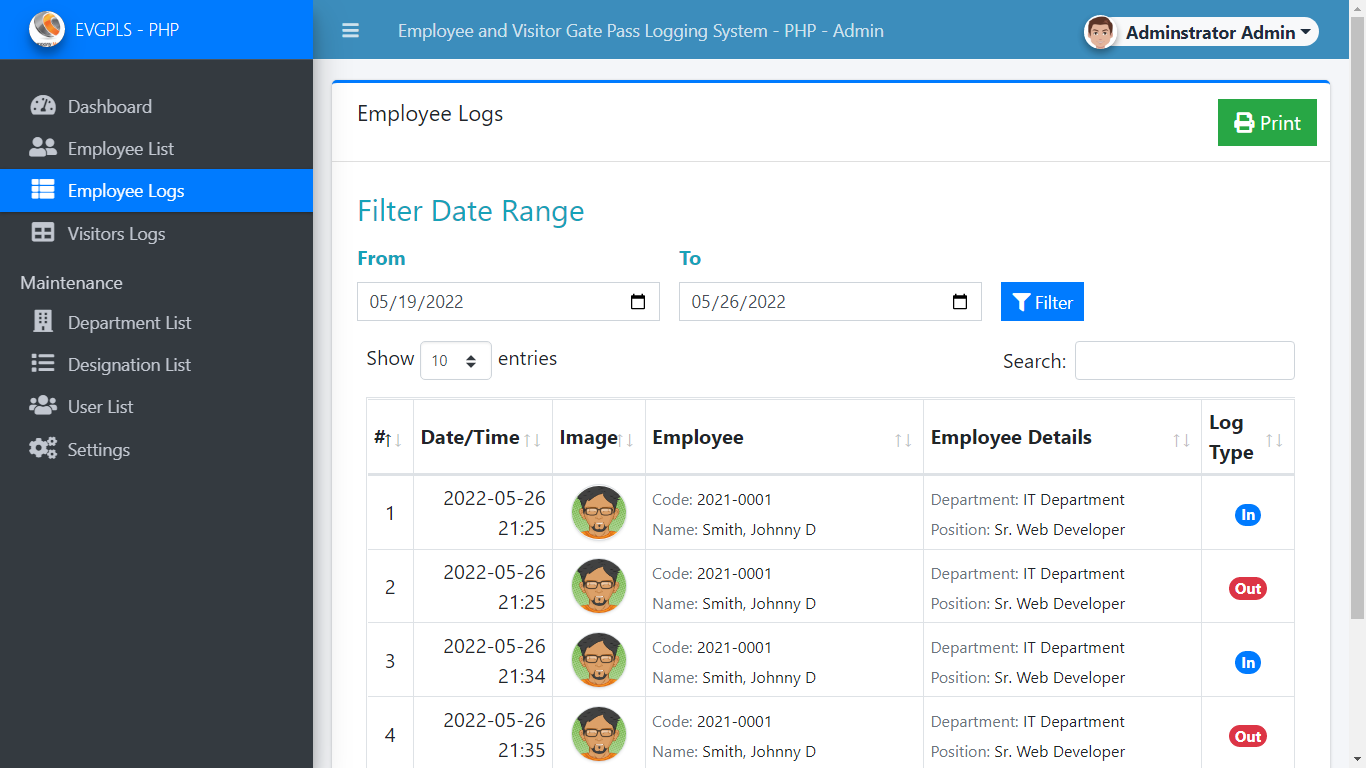Screen dimensions: 1366x768
Task: Sort table by Date/Time column
Action: (x=483, y=438)
